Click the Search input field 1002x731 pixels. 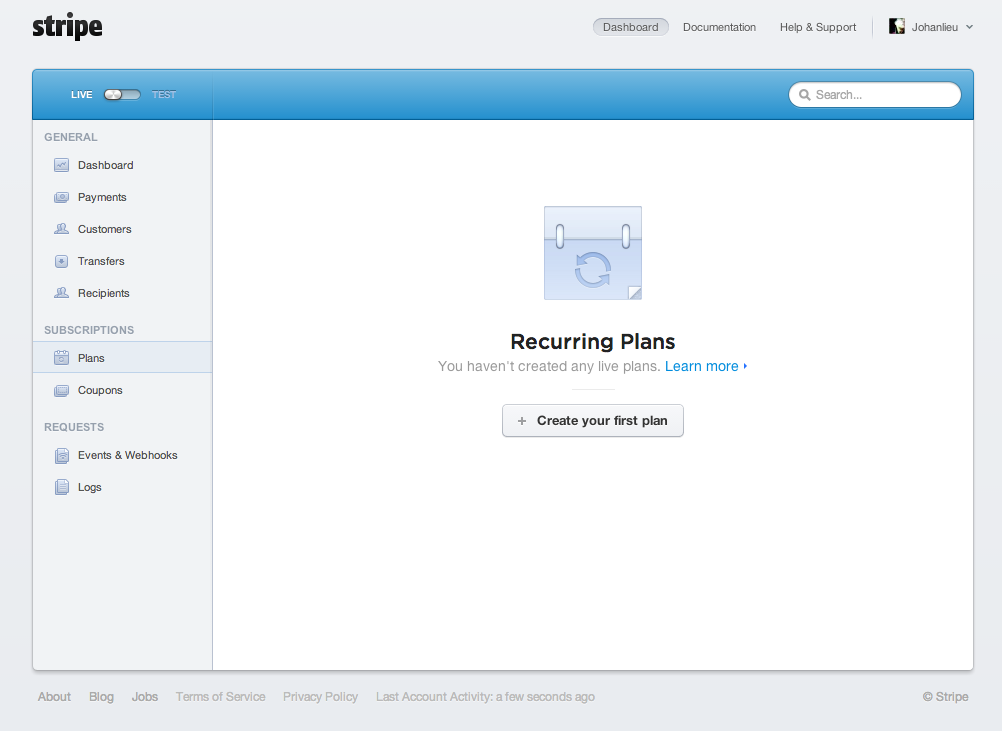[875, 95]
